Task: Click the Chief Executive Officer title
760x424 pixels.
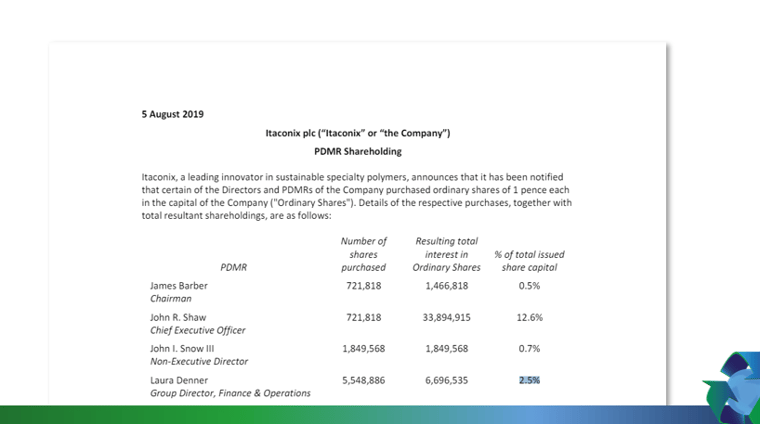Action: [197, 330]
